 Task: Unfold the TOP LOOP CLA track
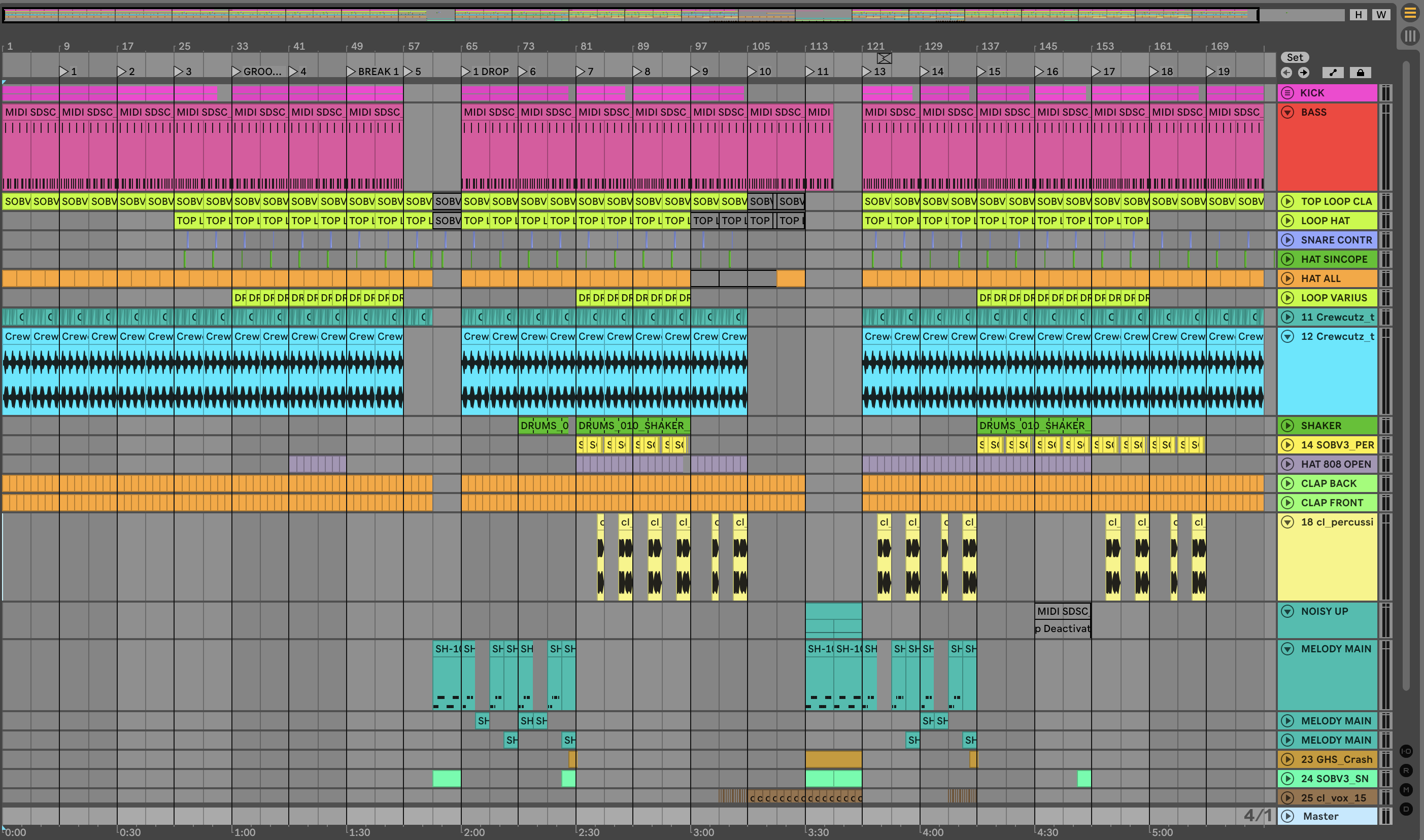(x=1287, y=201)
